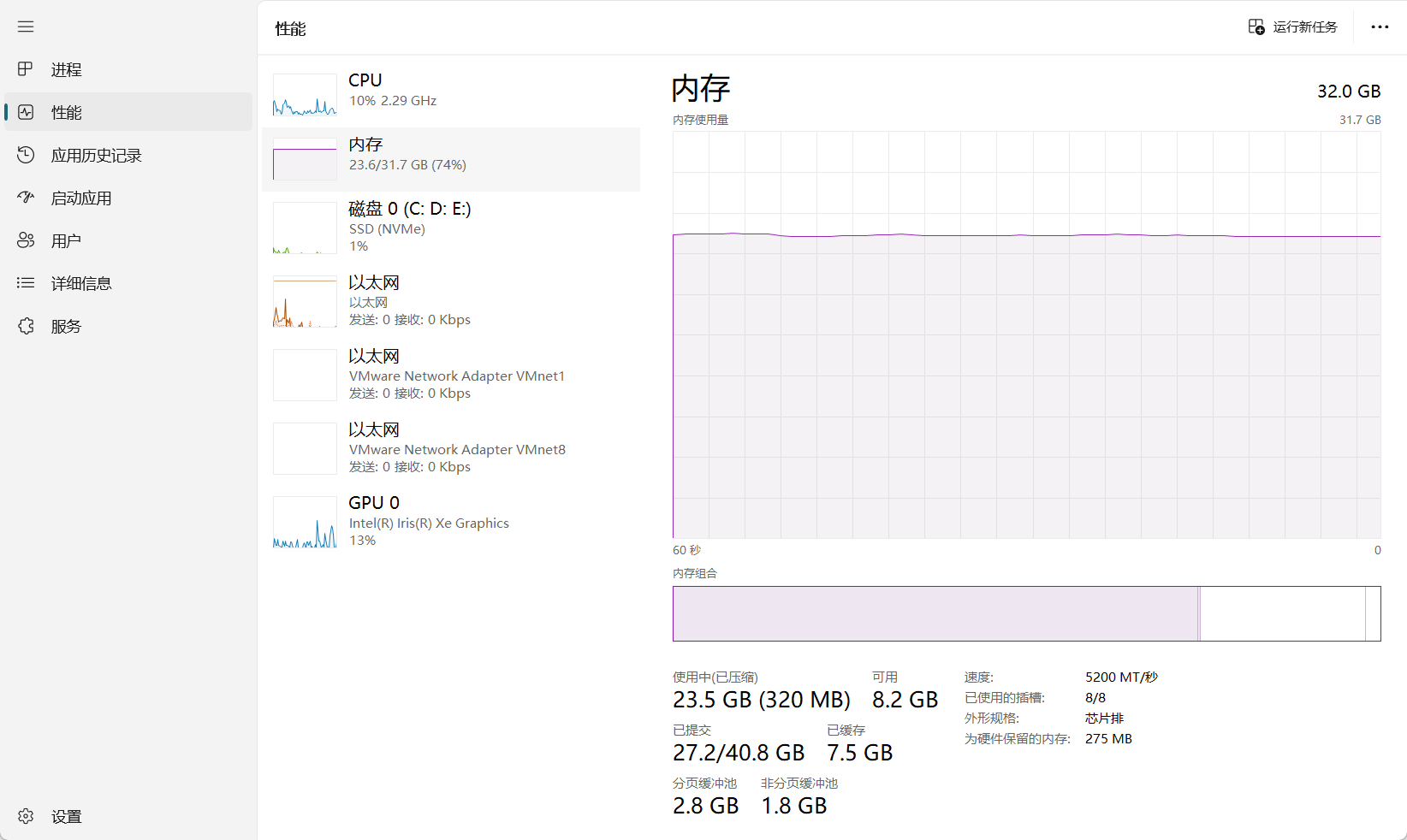Screen dimensions: 1407x840
Task: Select the 进程 tab label
Action: tap(66, 70)
